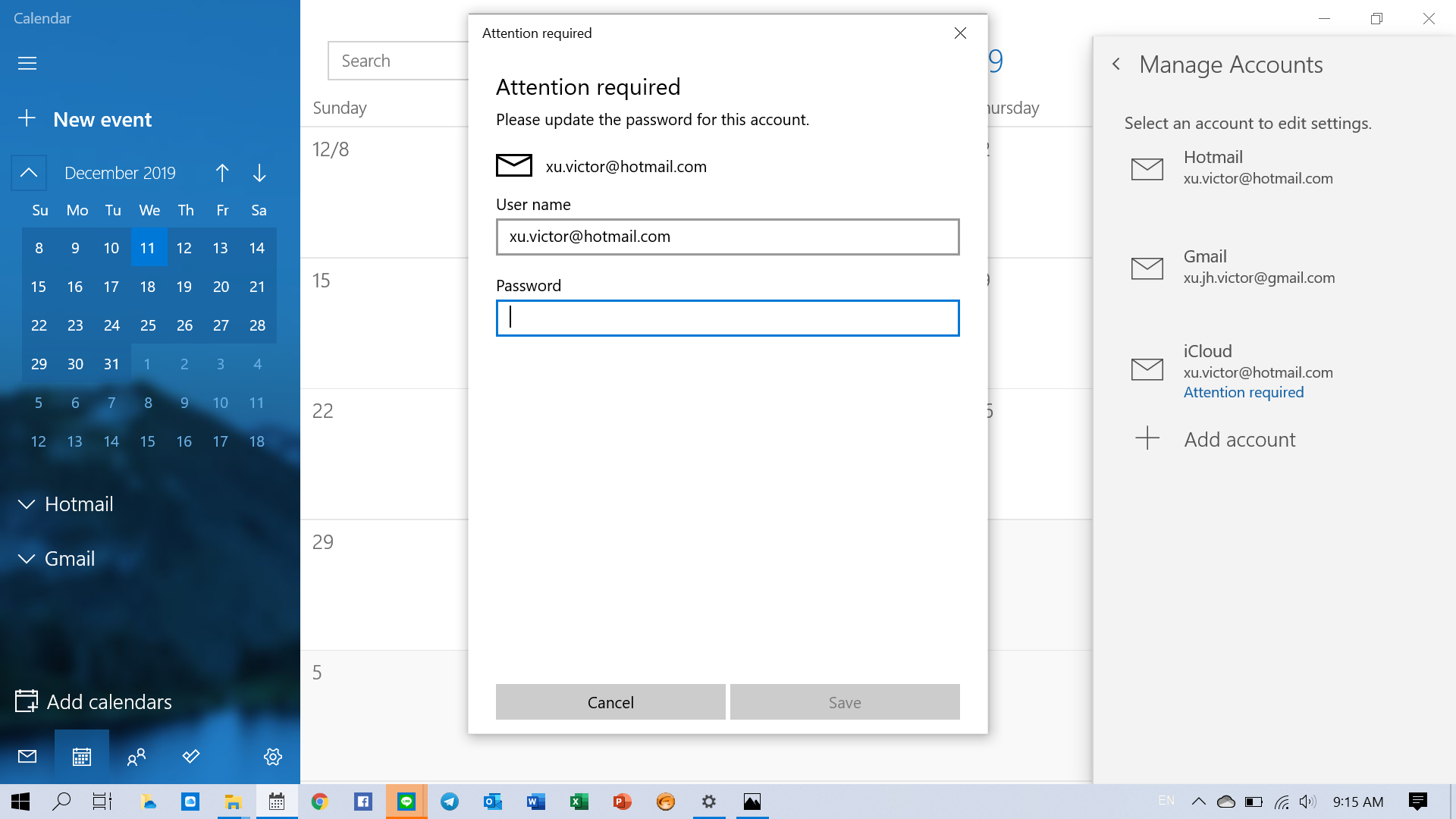Open December 2019 month picker
This screenshot has height=819, width=1456.
pyautogui.click(x=120, y=173)
